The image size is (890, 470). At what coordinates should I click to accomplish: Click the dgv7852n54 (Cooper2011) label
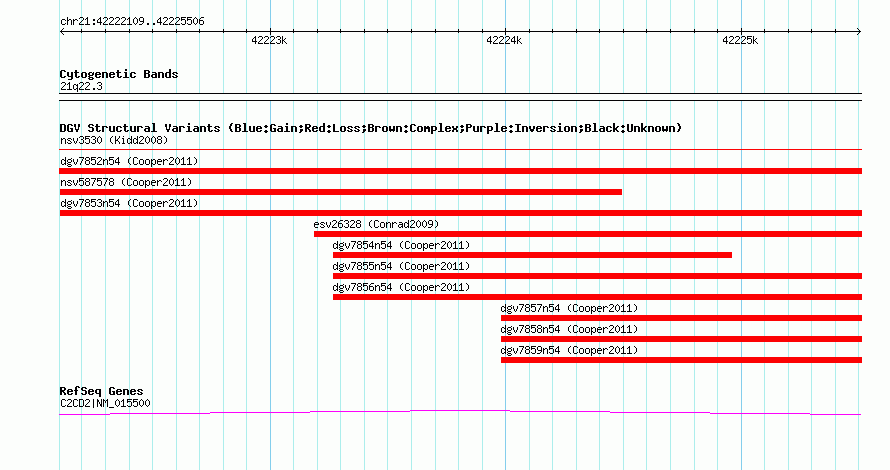[129, 161]
